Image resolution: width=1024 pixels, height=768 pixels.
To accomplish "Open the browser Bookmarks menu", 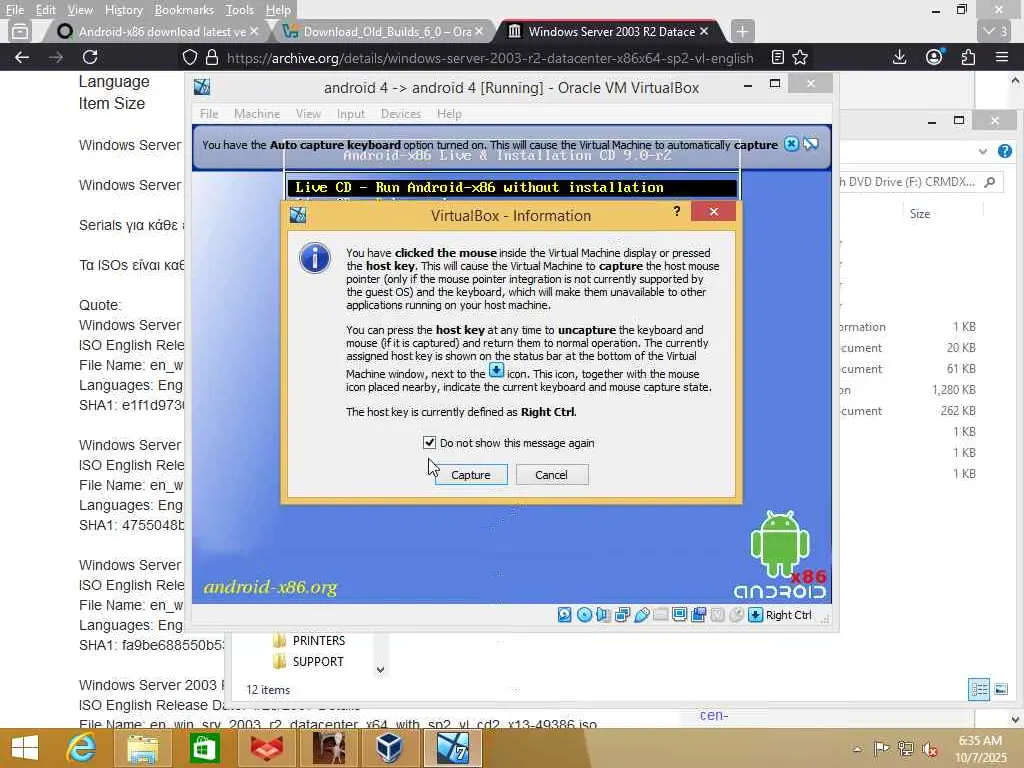I will (x=184, y=10).
